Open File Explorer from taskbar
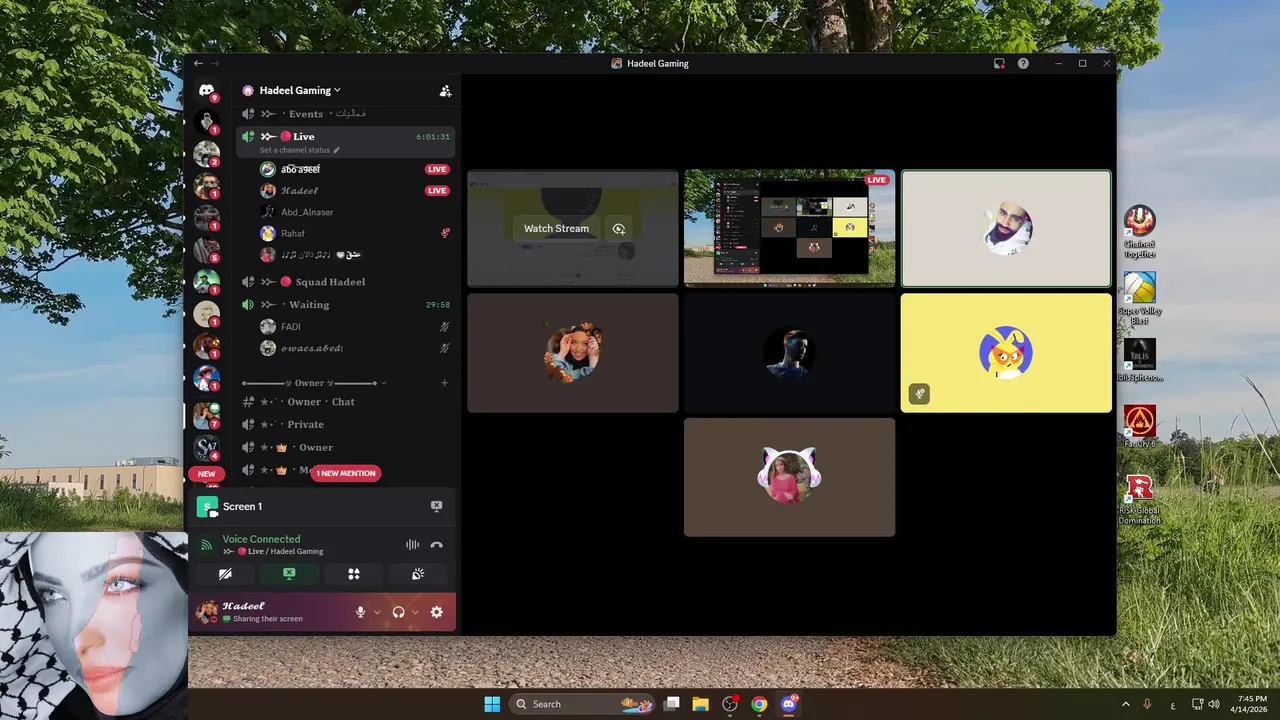This screenshot has width=1280, height=720. tap(701, 704)
